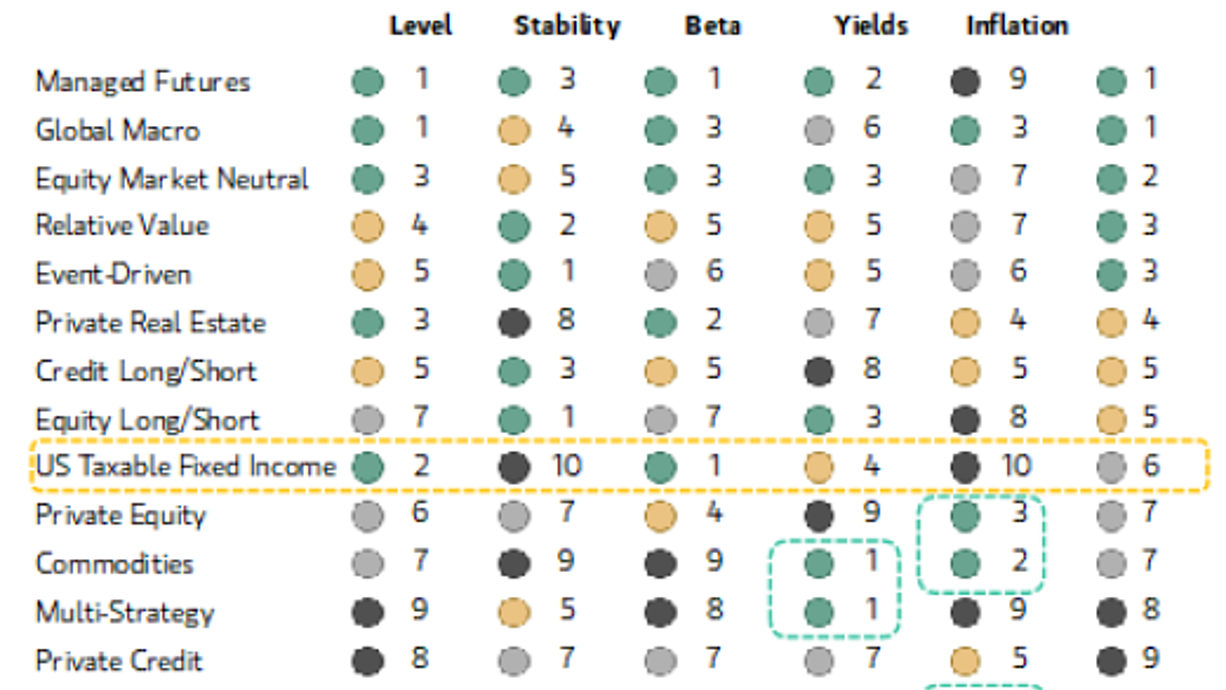1226x690 pixels.
Task: Select the green dot for Multi-Strategy Yields
Action: point(820,612)
